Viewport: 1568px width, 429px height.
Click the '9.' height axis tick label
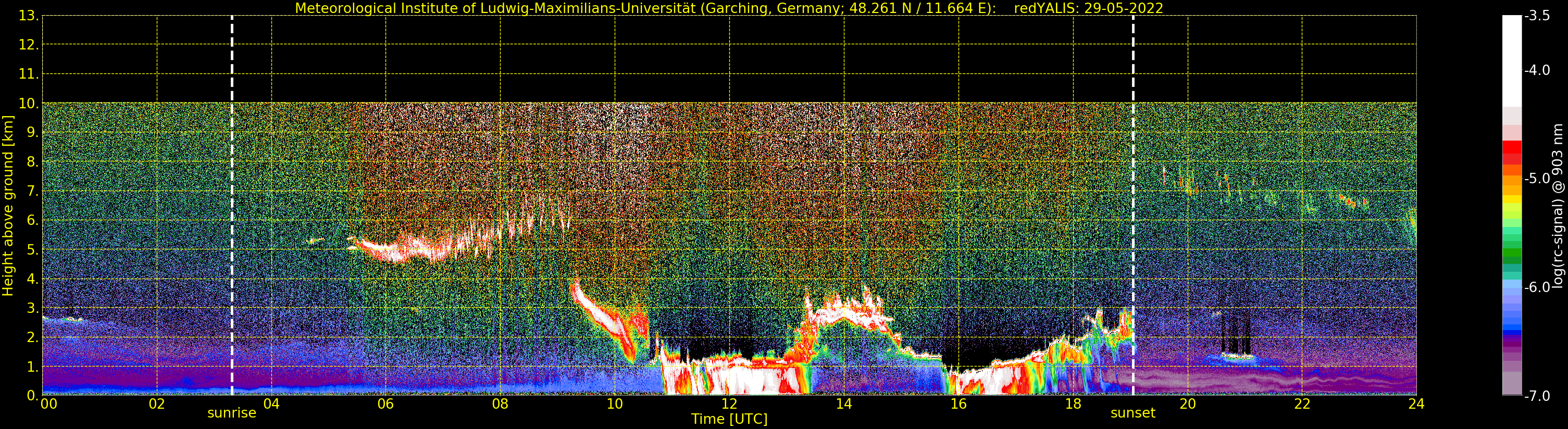33,133
